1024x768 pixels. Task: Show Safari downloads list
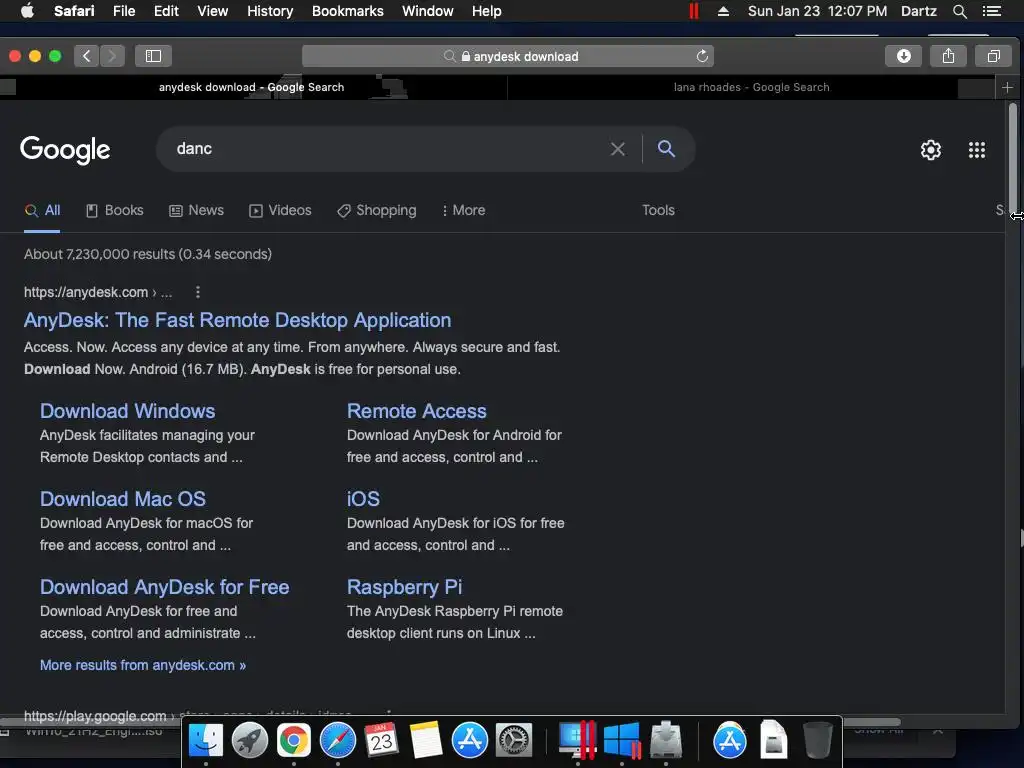pos(903,56)
